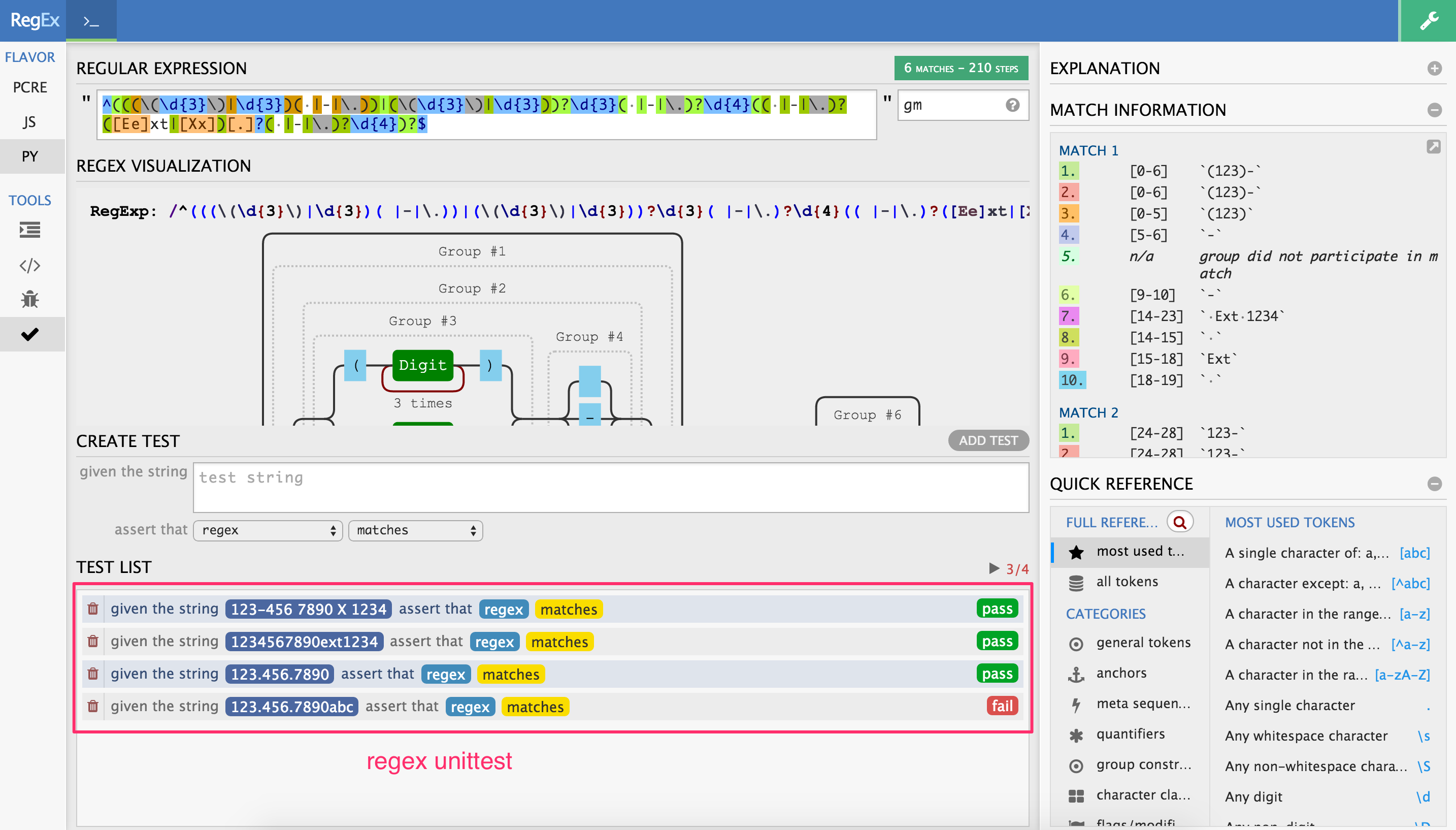
Task: Click the explanation list tool icon
Action: point(29,230)
